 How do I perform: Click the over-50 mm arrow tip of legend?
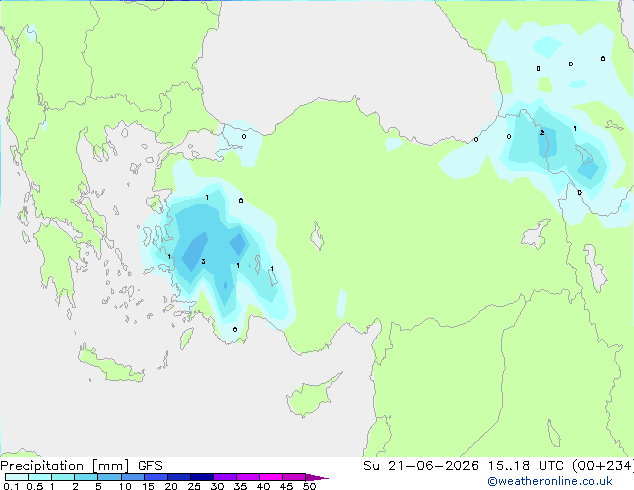pos(317,477)
